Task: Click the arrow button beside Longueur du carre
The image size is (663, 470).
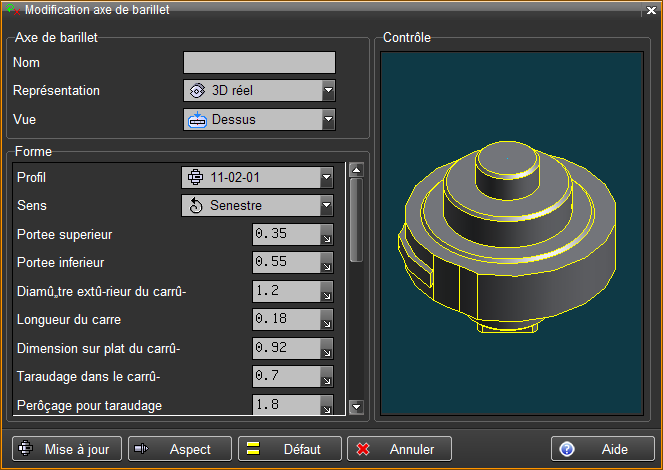Action: [x=327, y=320]
